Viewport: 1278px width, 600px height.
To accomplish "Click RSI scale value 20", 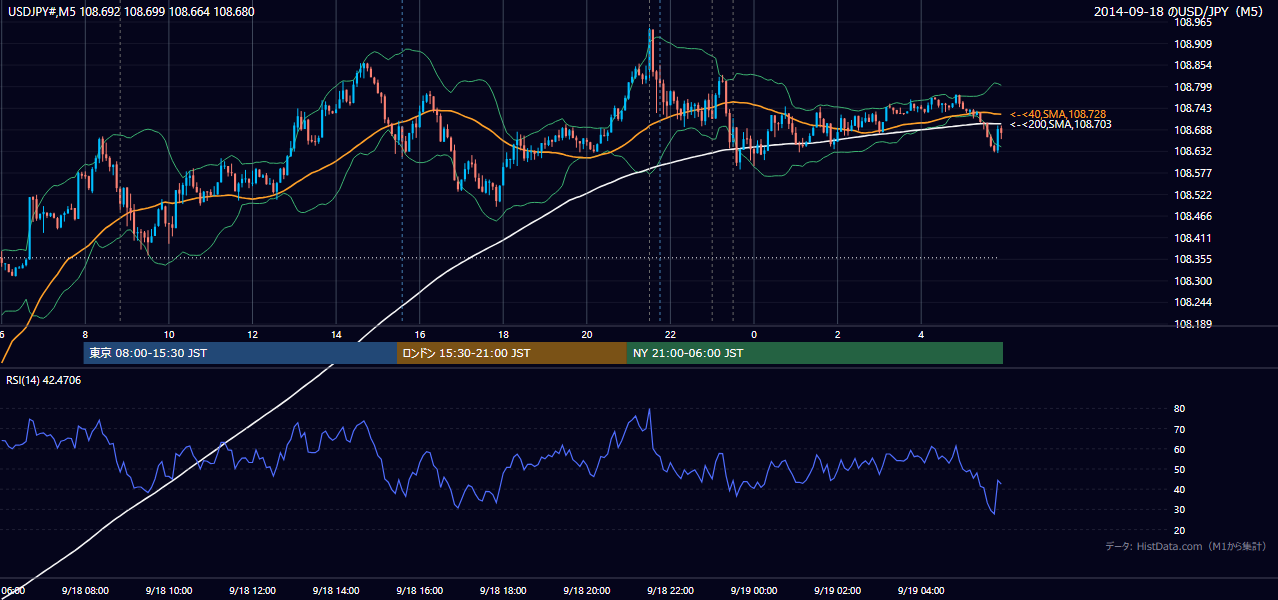I will 1180,530.
